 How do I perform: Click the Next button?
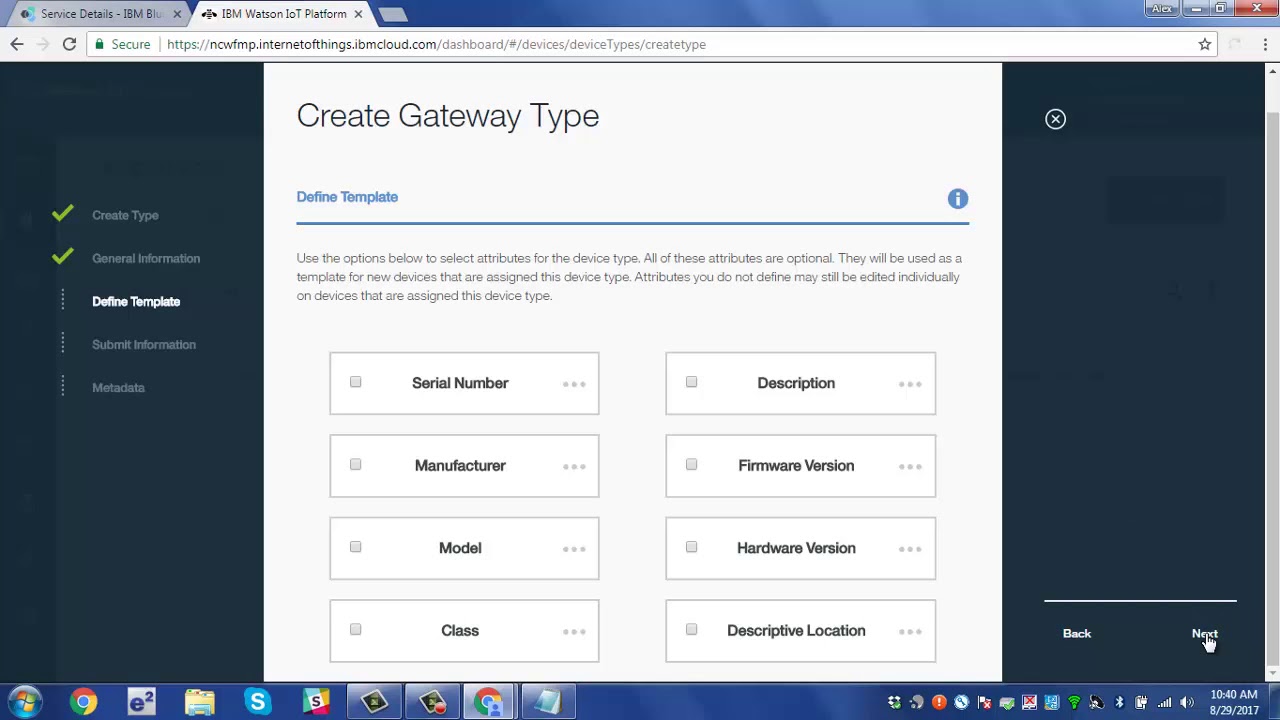click(x=1204, y=633)
